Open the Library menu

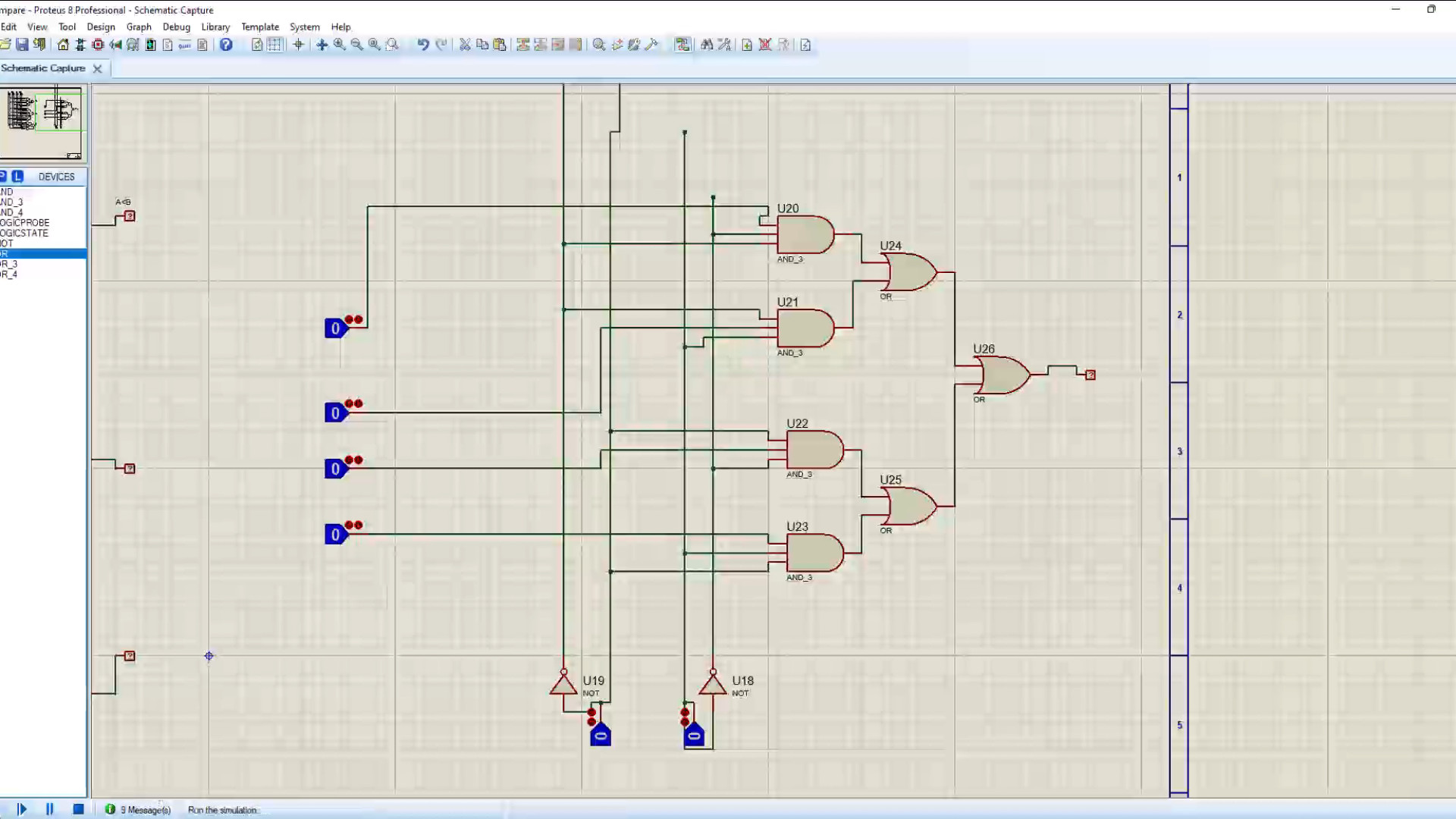[x=215, y=27]
